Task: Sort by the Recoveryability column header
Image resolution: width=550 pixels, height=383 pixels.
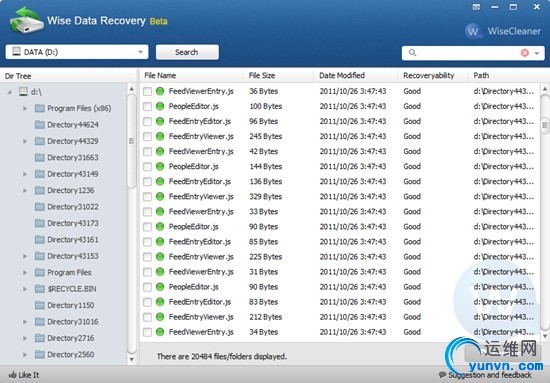Action: point(433,75)
